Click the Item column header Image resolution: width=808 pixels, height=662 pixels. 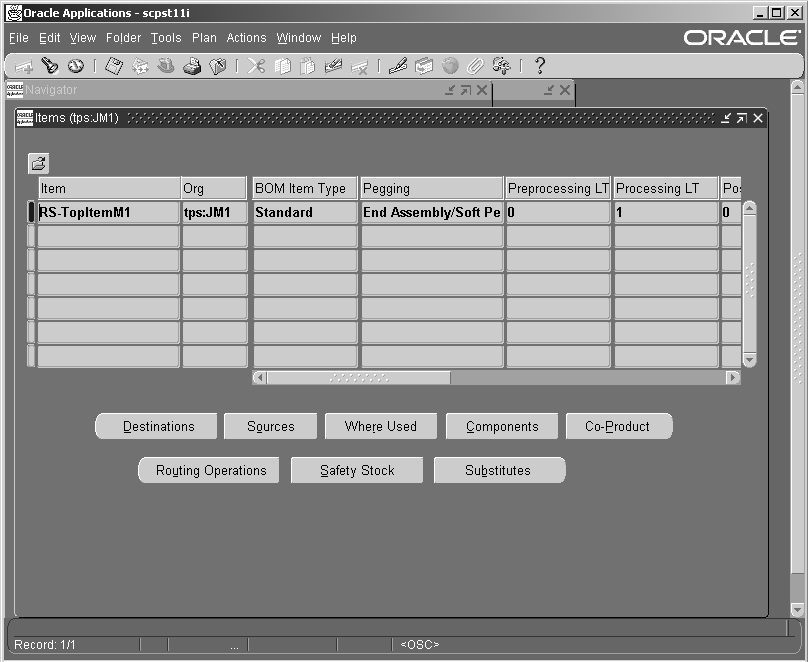(109, 188)
